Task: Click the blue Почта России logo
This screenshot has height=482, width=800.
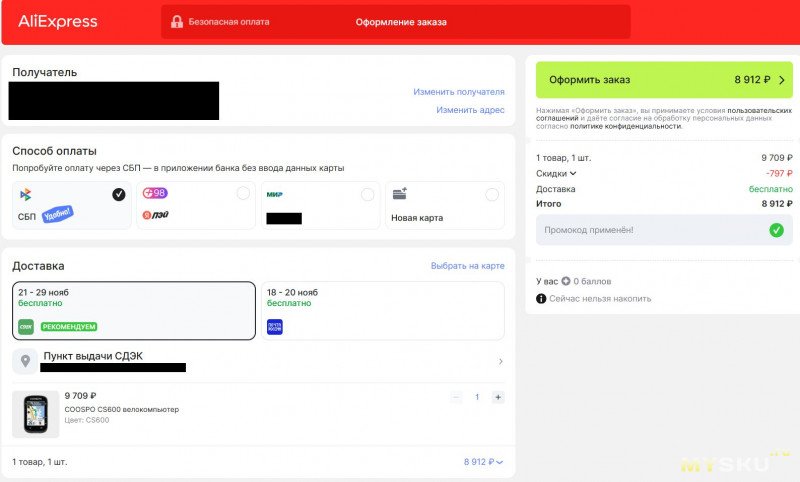Action: (274, 326)
